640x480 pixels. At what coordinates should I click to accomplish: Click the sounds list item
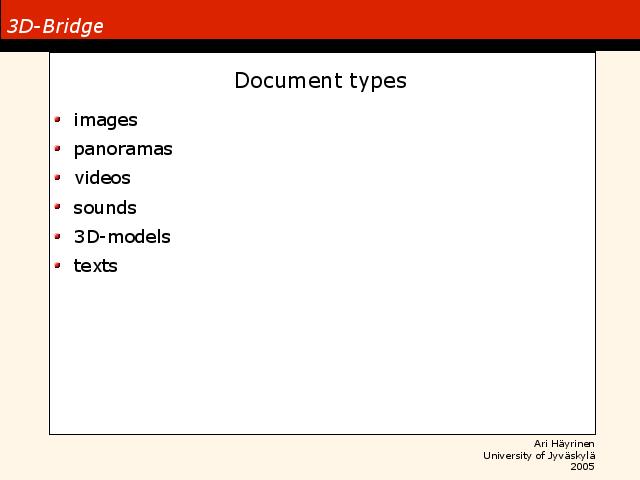pyautogui.click(x=105, y=208)
